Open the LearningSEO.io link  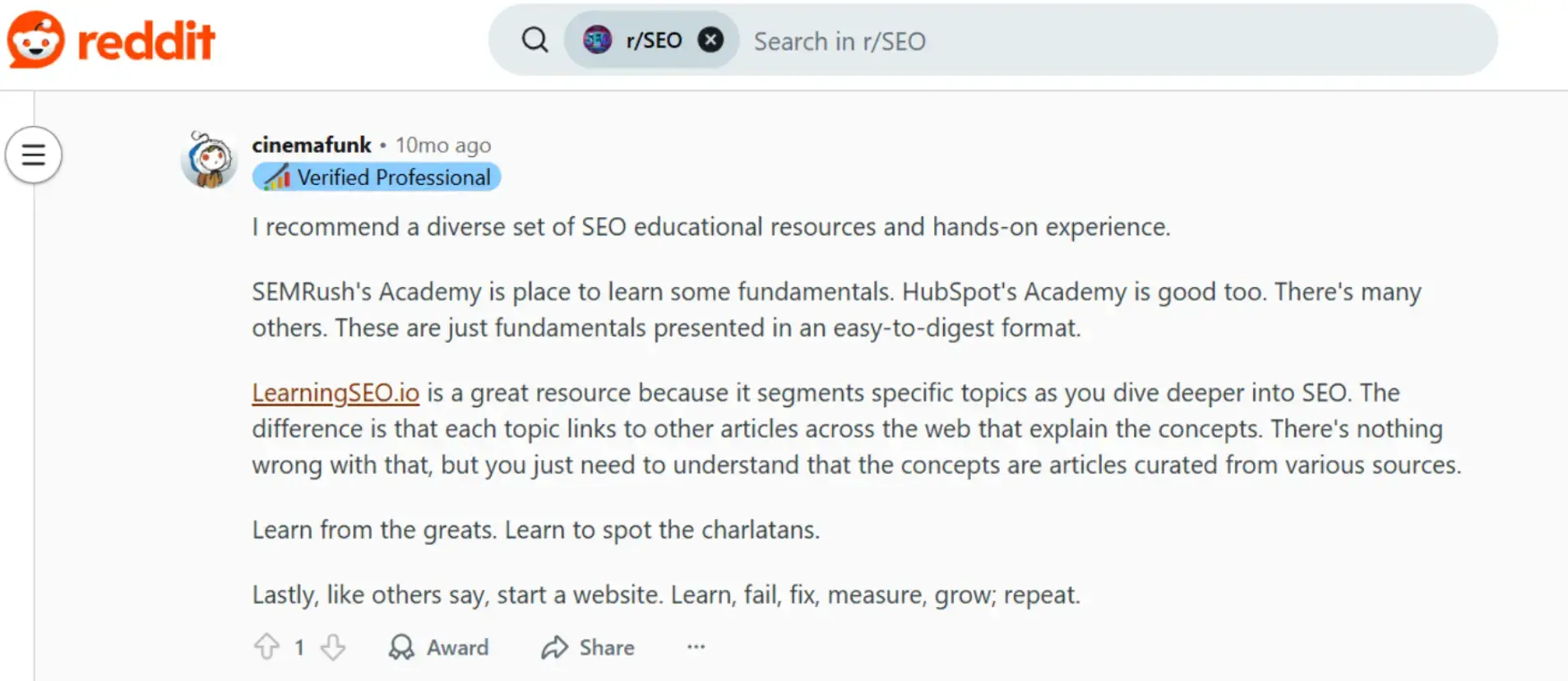click(x=335, y=393)
